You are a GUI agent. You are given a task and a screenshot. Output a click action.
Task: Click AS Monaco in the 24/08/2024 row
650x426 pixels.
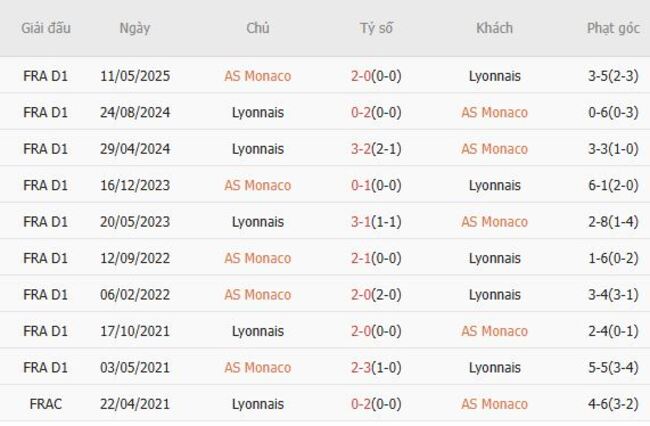click(494, 112)
